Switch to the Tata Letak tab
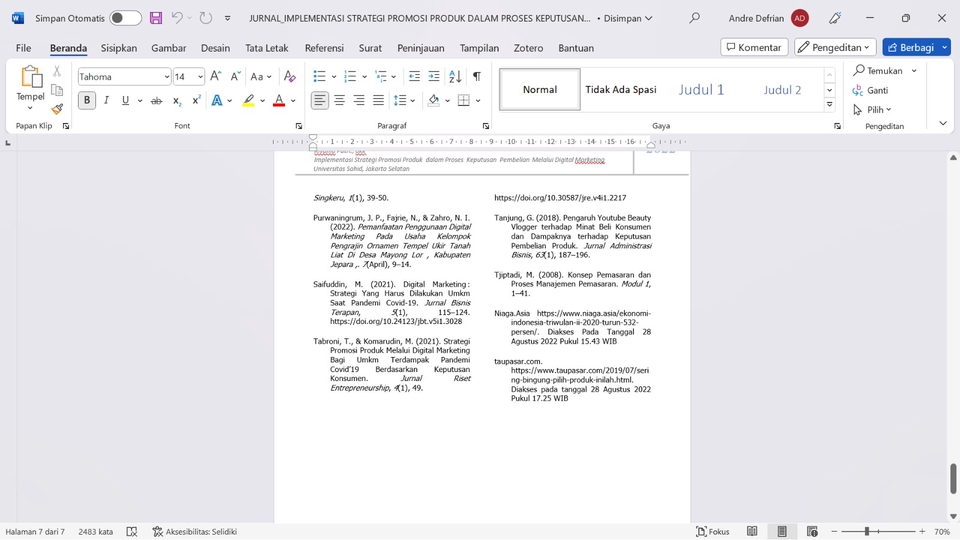Viewport: 960px width, 540px height. 266,48
